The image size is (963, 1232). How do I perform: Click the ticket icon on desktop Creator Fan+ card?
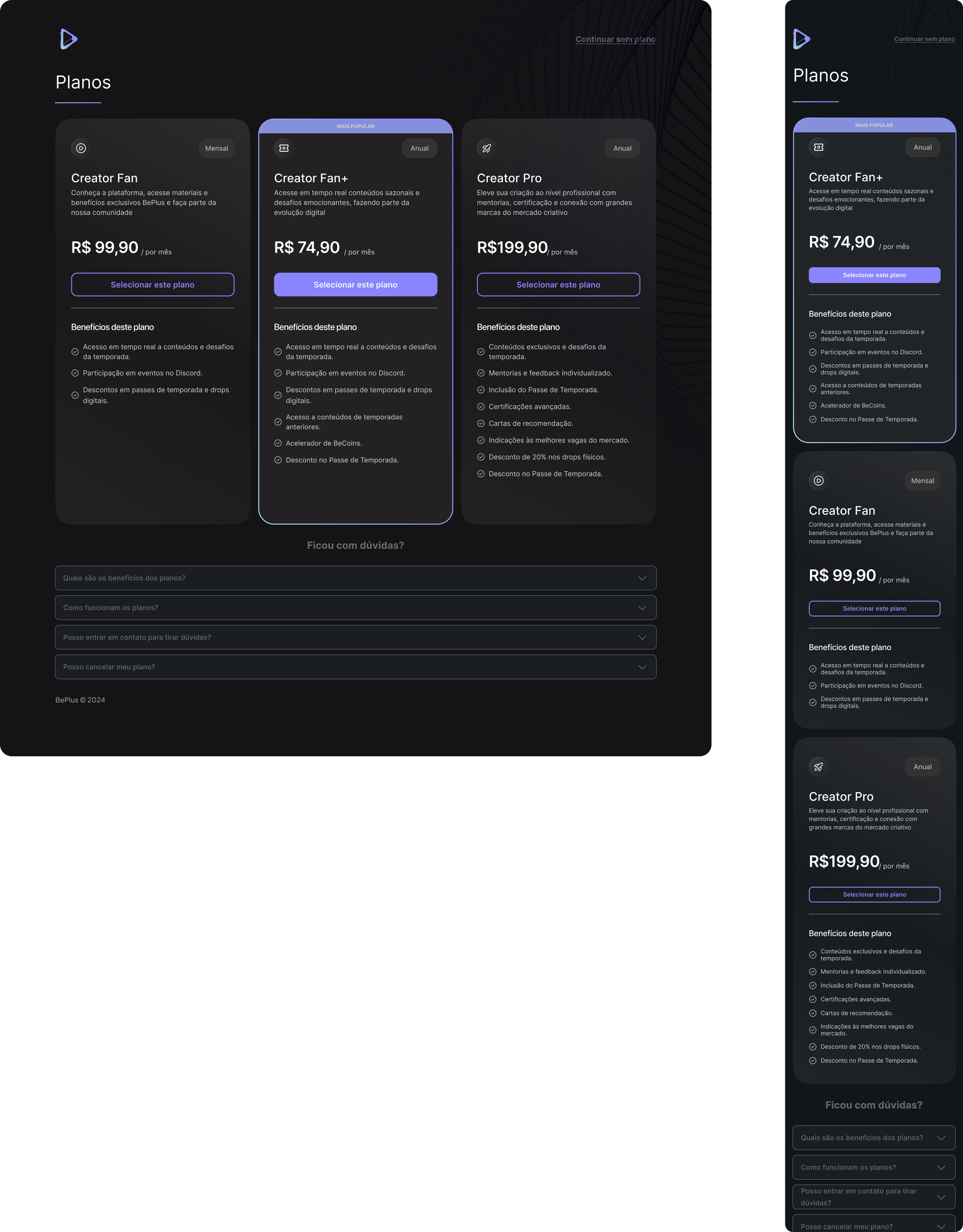[284, 148]
